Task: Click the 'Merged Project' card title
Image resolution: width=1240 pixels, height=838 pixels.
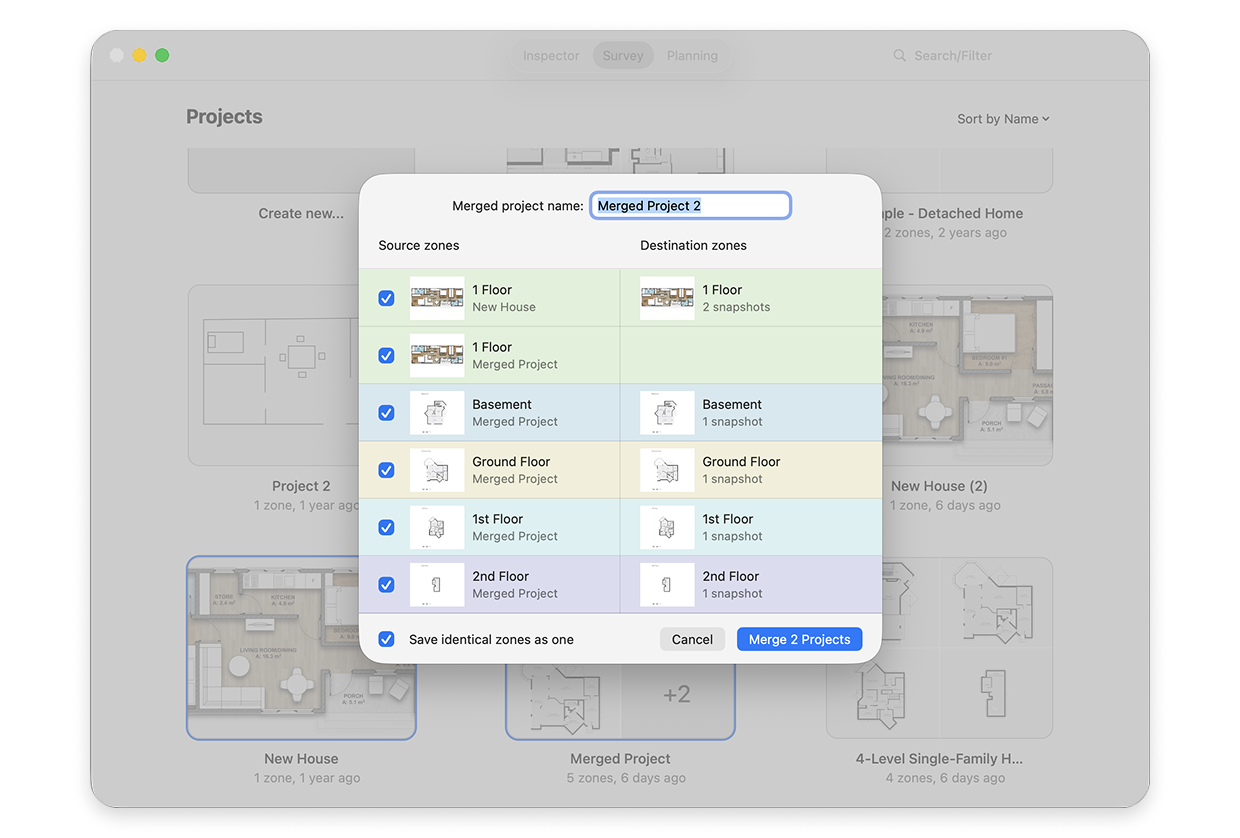Action: (620, 759)
